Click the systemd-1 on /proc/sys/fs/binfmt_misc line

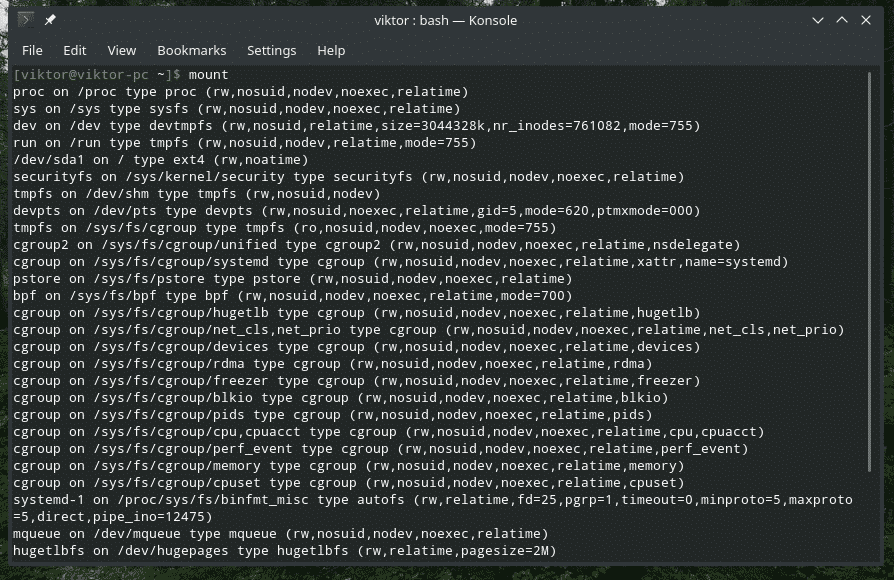tap(433, 500)
